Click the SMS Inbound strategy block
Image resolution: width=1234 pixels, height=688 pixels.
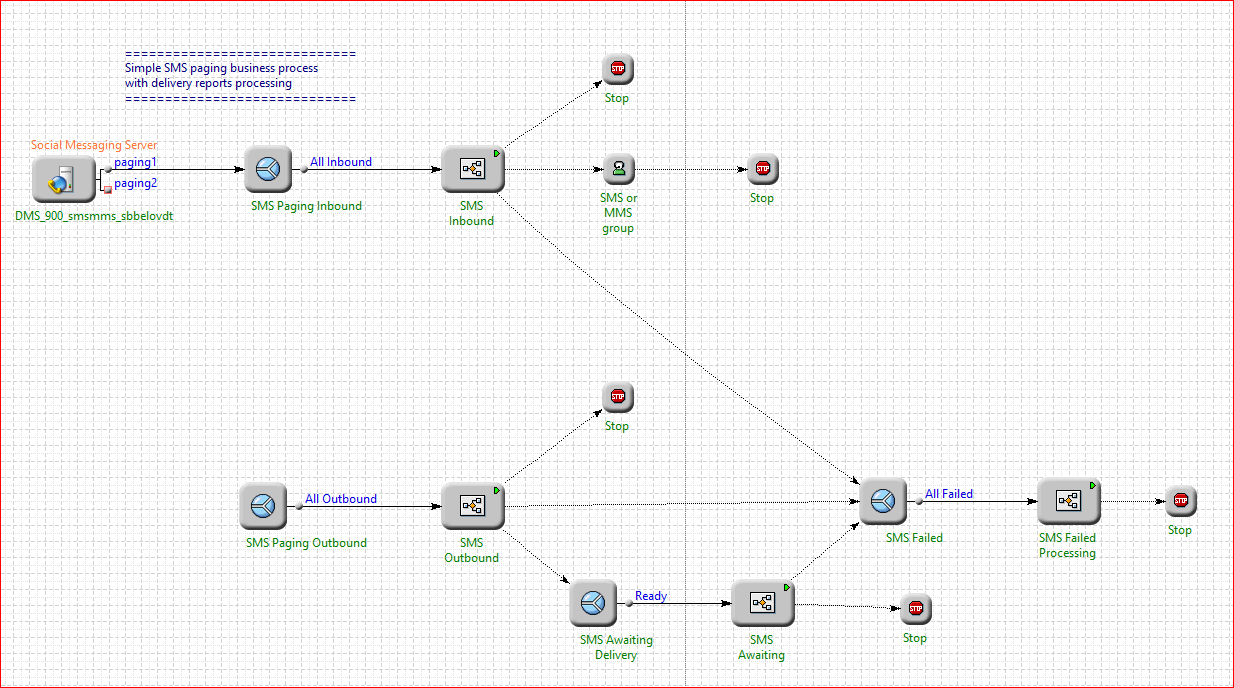pyautogui.click(x=472, y=170)
